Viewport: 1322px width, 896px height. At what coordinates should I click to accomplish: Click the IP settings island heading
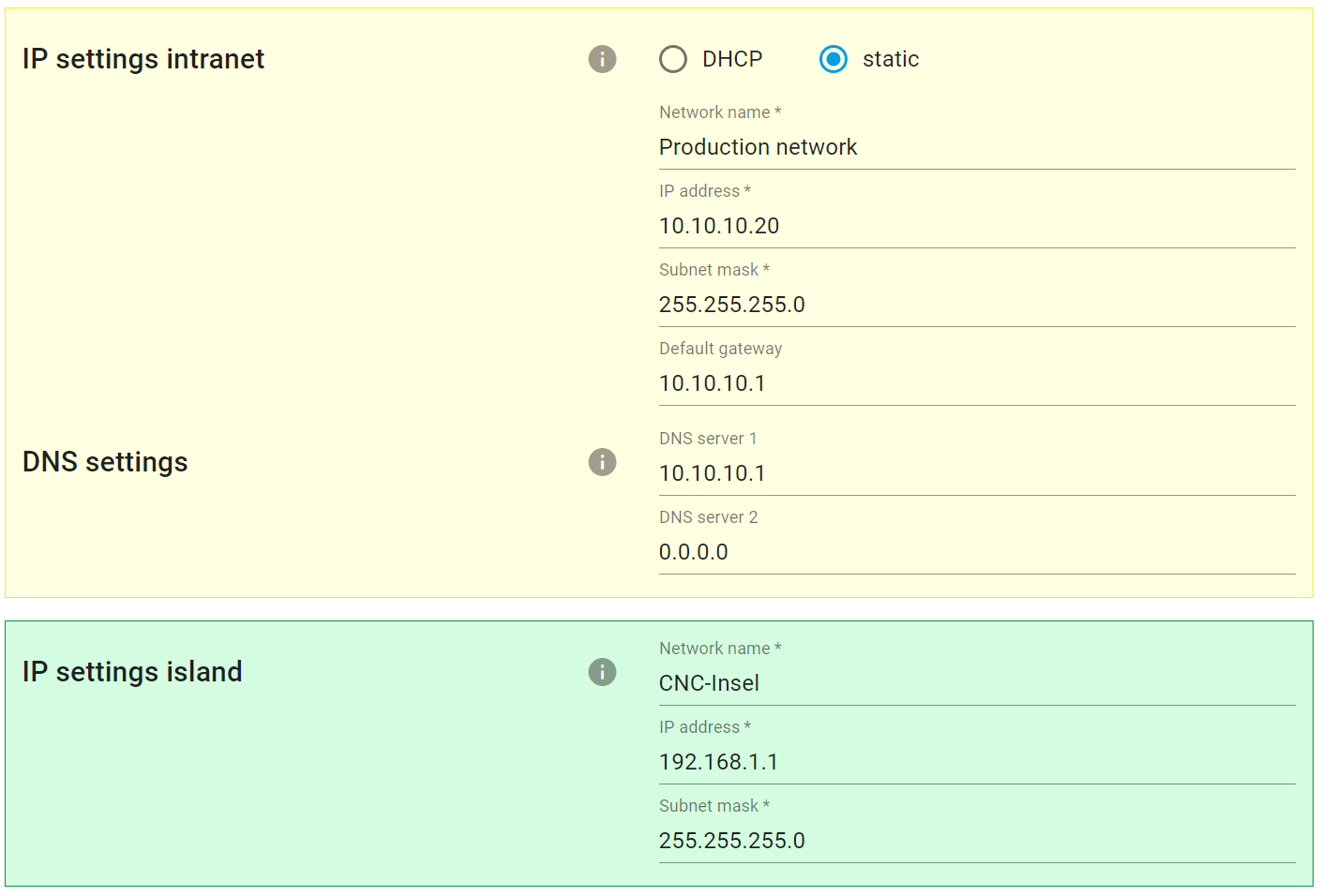click(132, 672)
